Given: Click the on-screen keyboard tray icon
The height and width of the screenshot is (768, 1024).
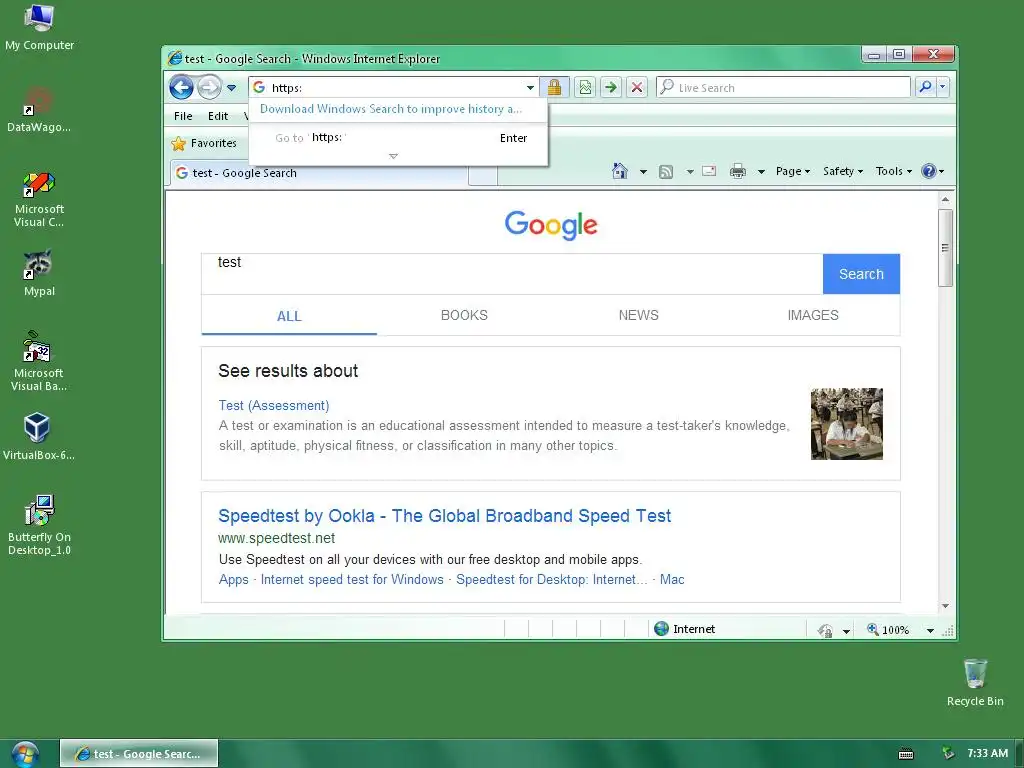Looking at the screenshot, I should 906,754.
